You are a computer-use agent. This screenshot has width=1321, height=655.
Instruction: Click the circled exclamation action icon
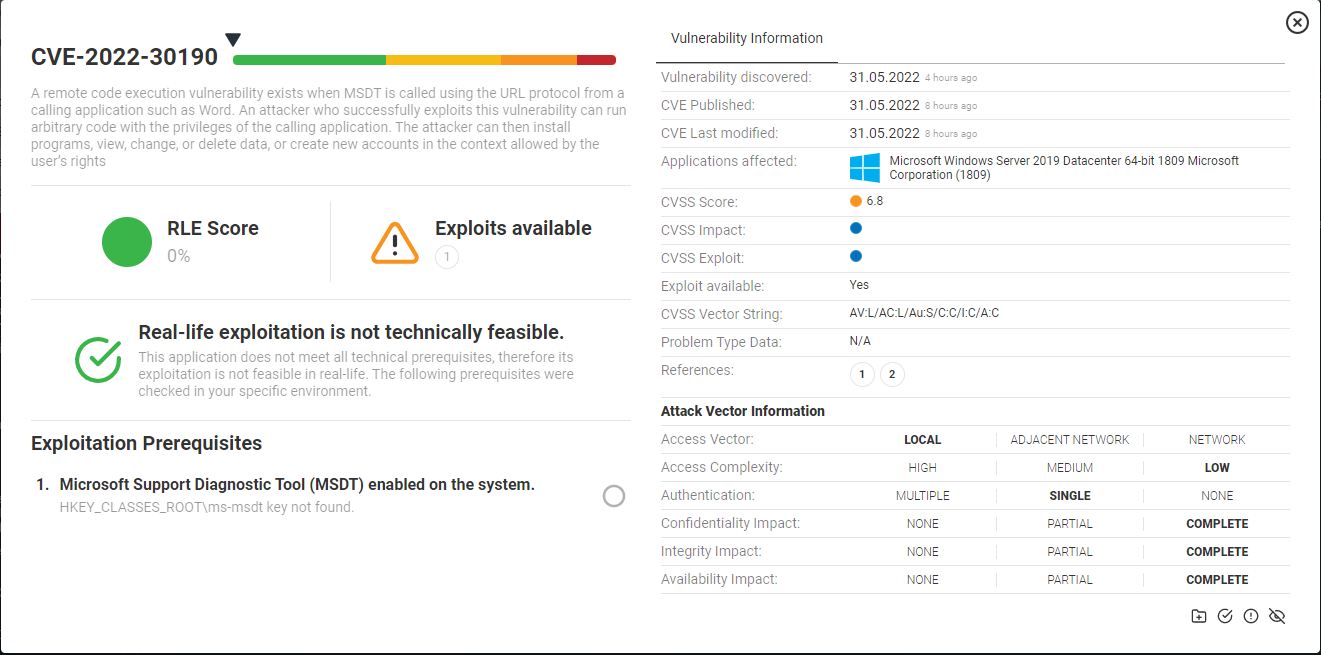coord(1250,616)
